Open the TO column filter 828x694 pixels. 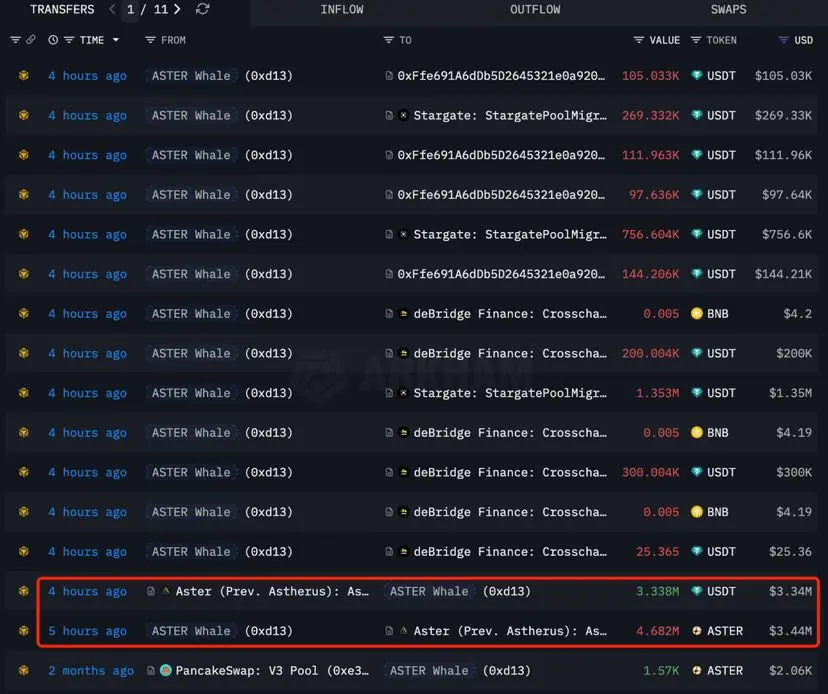pyautogui.click(x=389, y=40)
